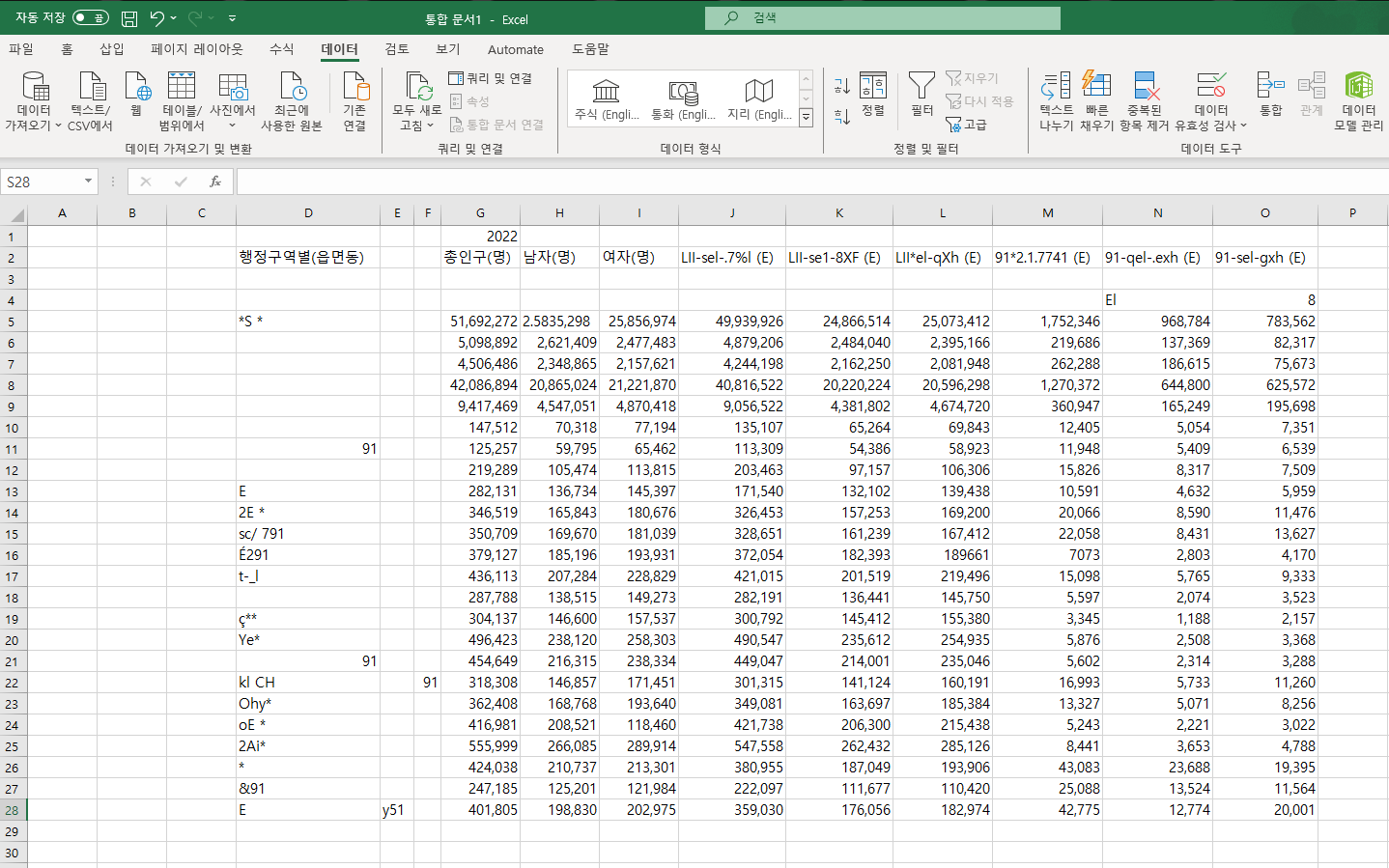Image resolution: width=1389 pixels, height=868 pixels.
Task: Switch to the 삽입 ribbon tab
Action: 112,49
